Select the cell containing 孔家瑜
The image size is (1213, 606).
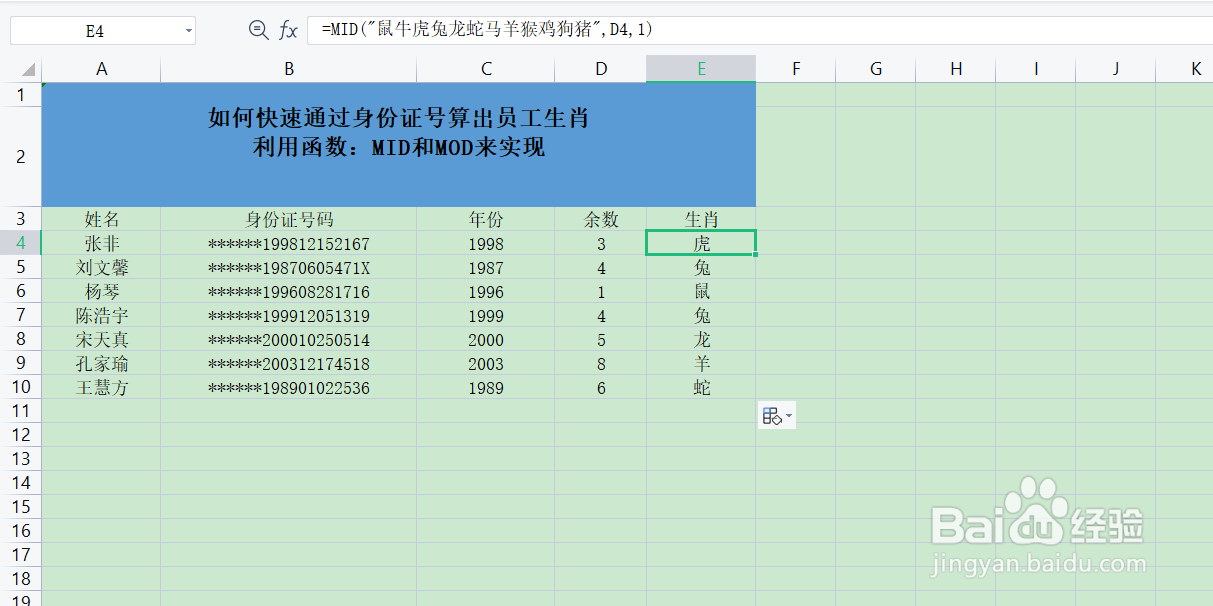(x=101, y=363)
